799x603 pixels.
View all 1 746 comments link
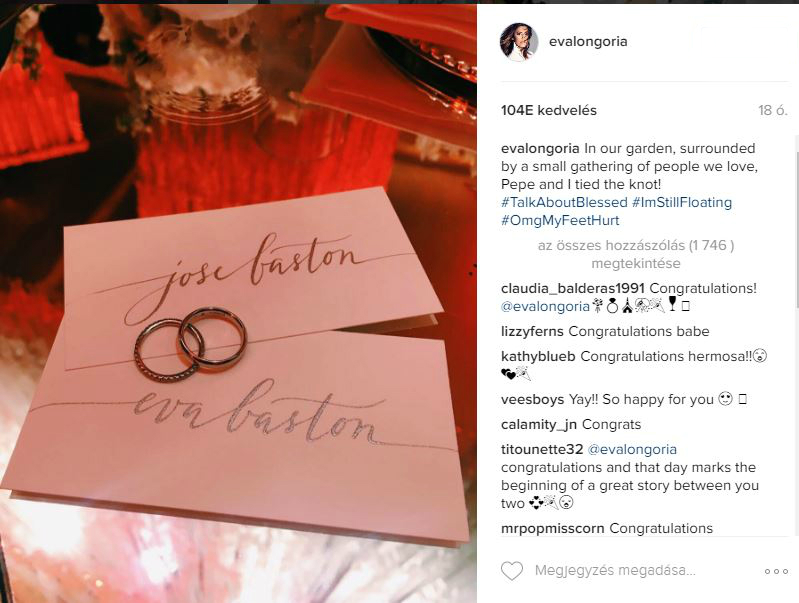click(635, 254)
